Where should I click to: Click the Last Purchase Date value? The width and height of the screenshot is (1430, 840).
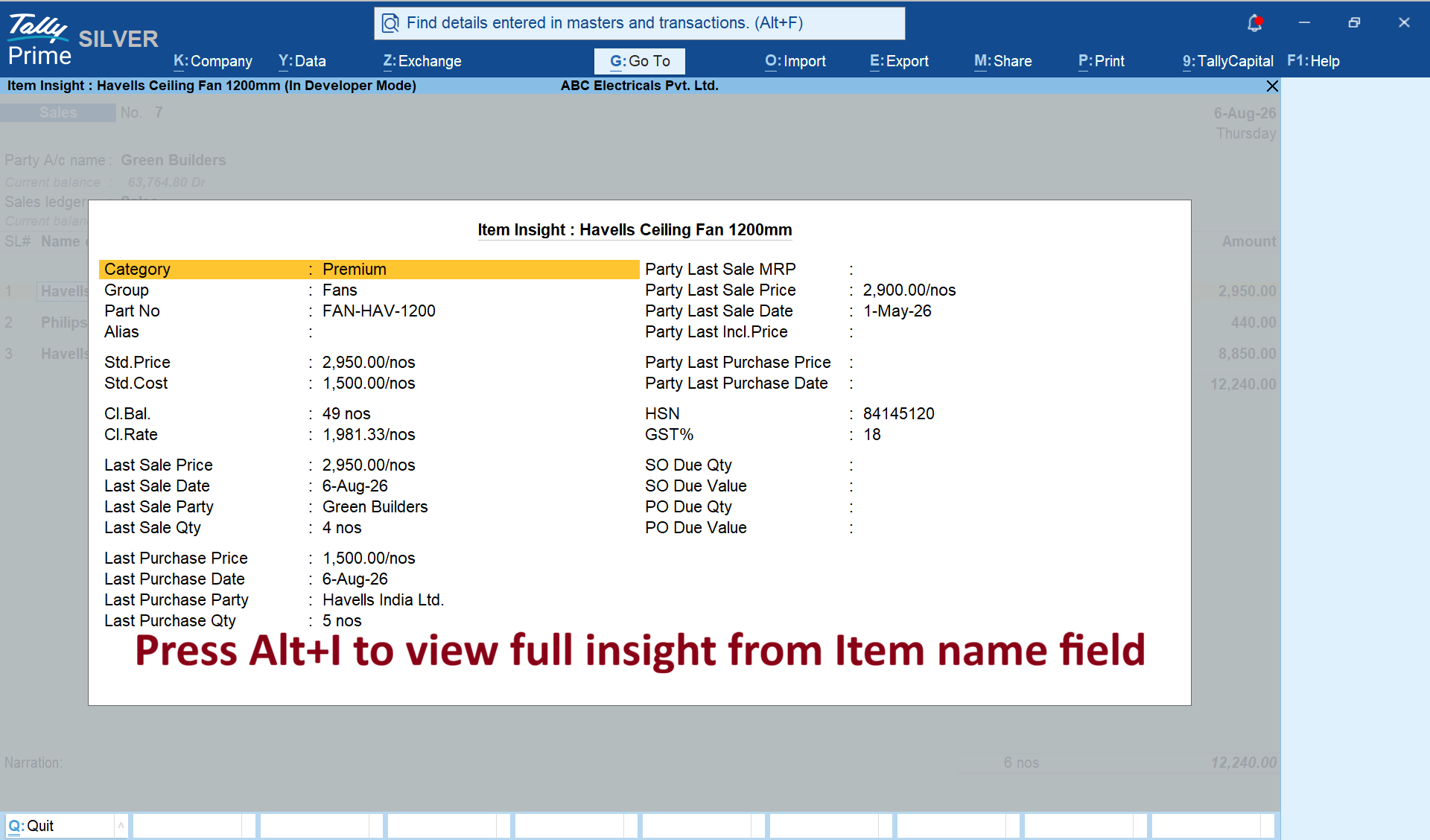[355, 579]
